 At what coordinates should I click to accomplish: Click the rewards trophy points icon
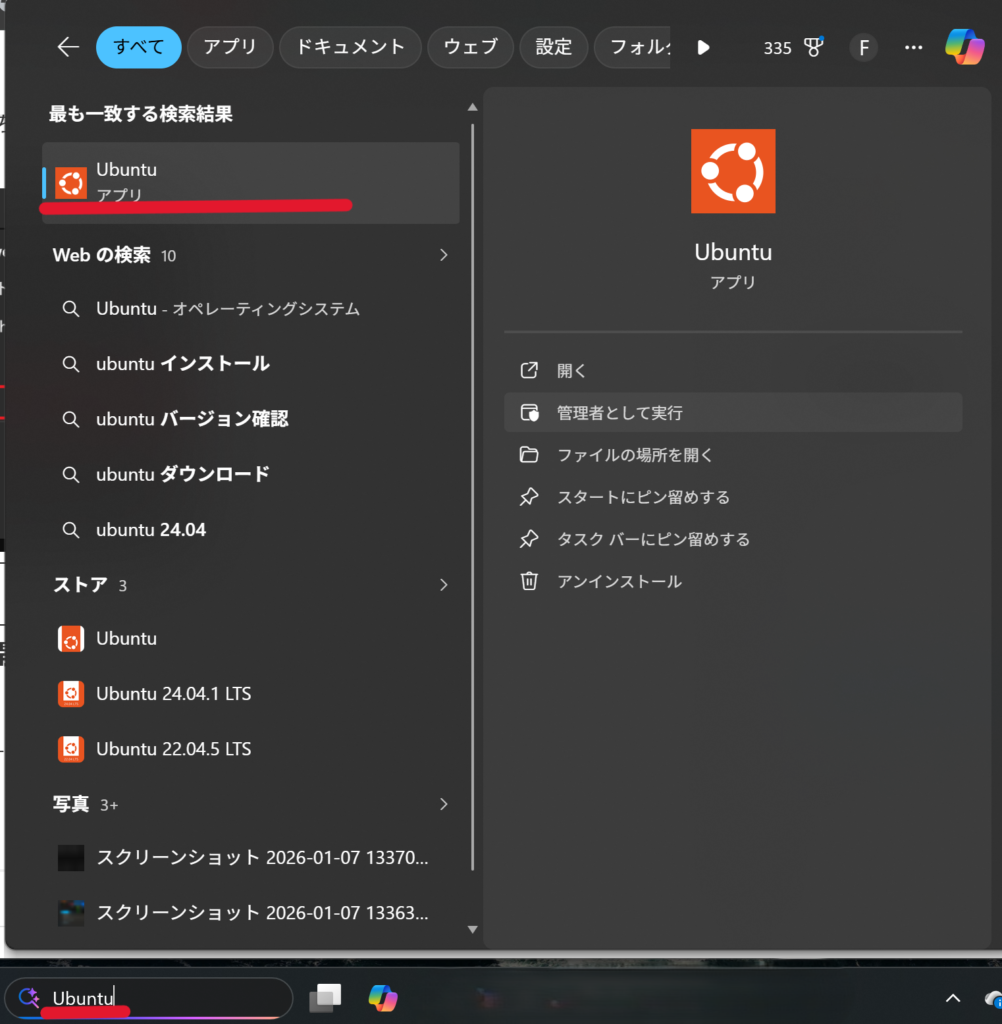[813, 47]
